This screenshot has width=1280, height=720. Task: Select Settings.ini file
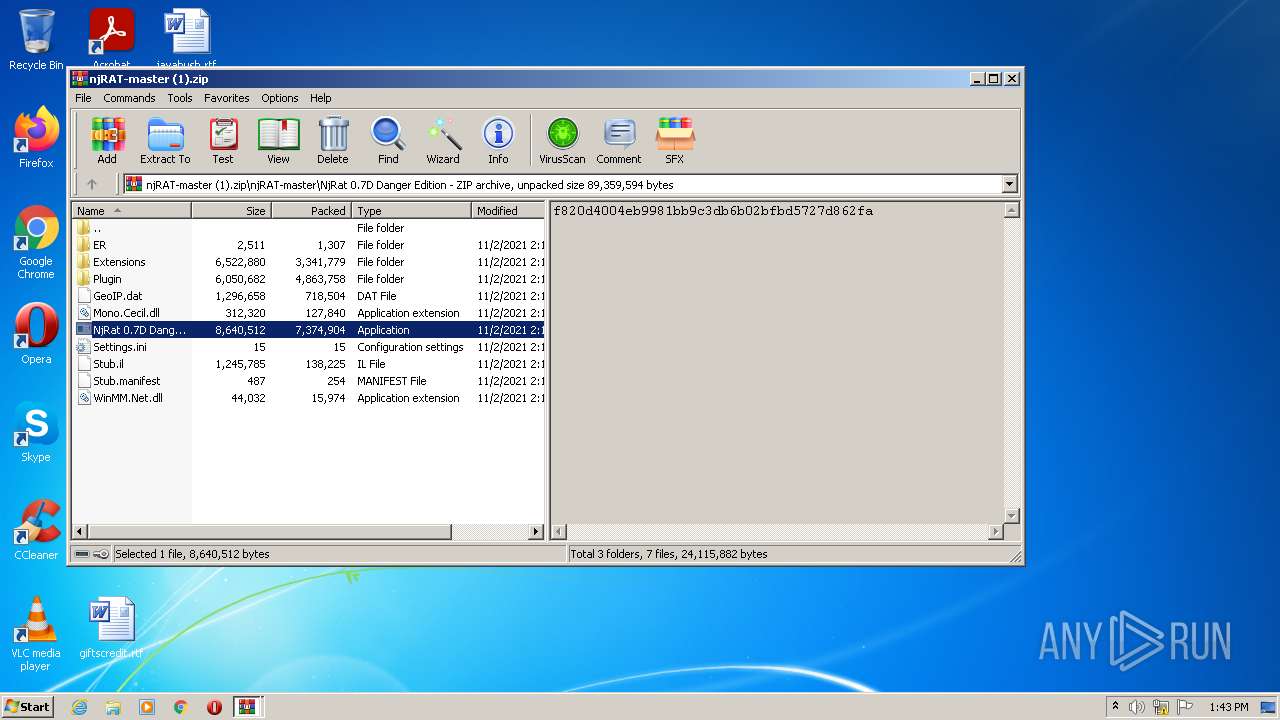click(310, 347)
